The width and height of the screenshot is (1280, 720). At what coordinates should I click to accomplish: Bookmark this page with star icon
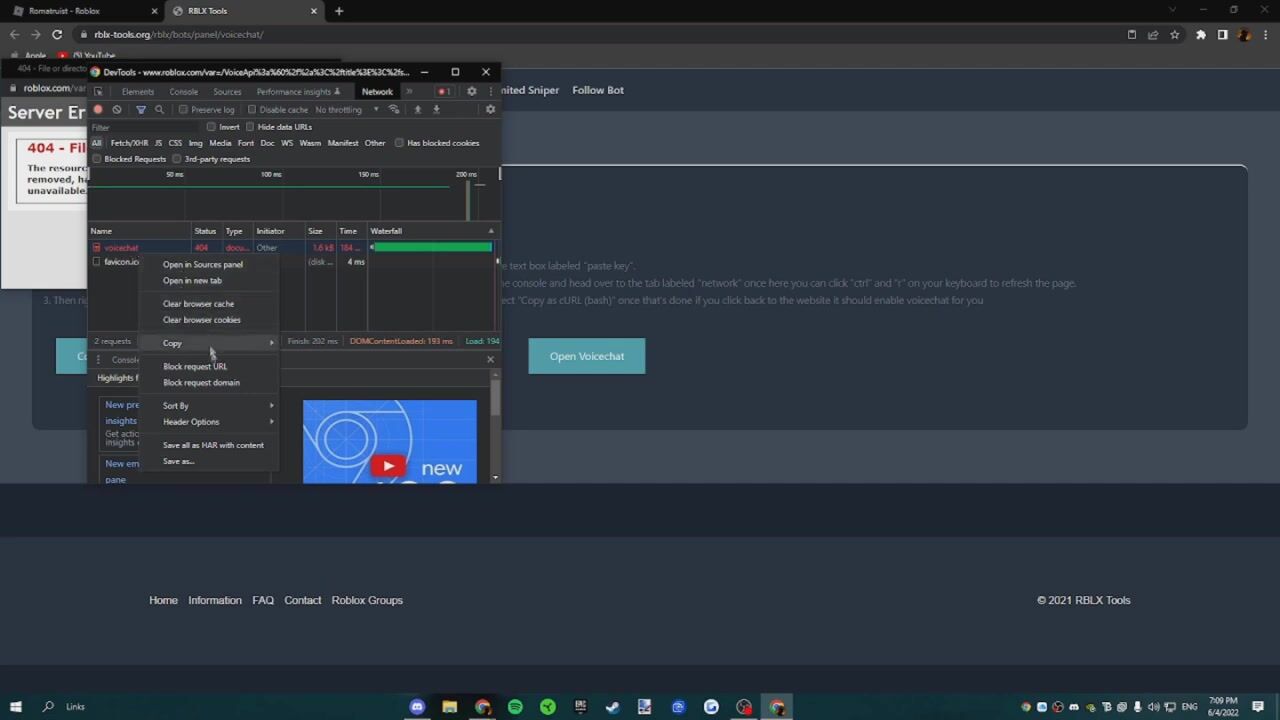tap(1175, 34)
